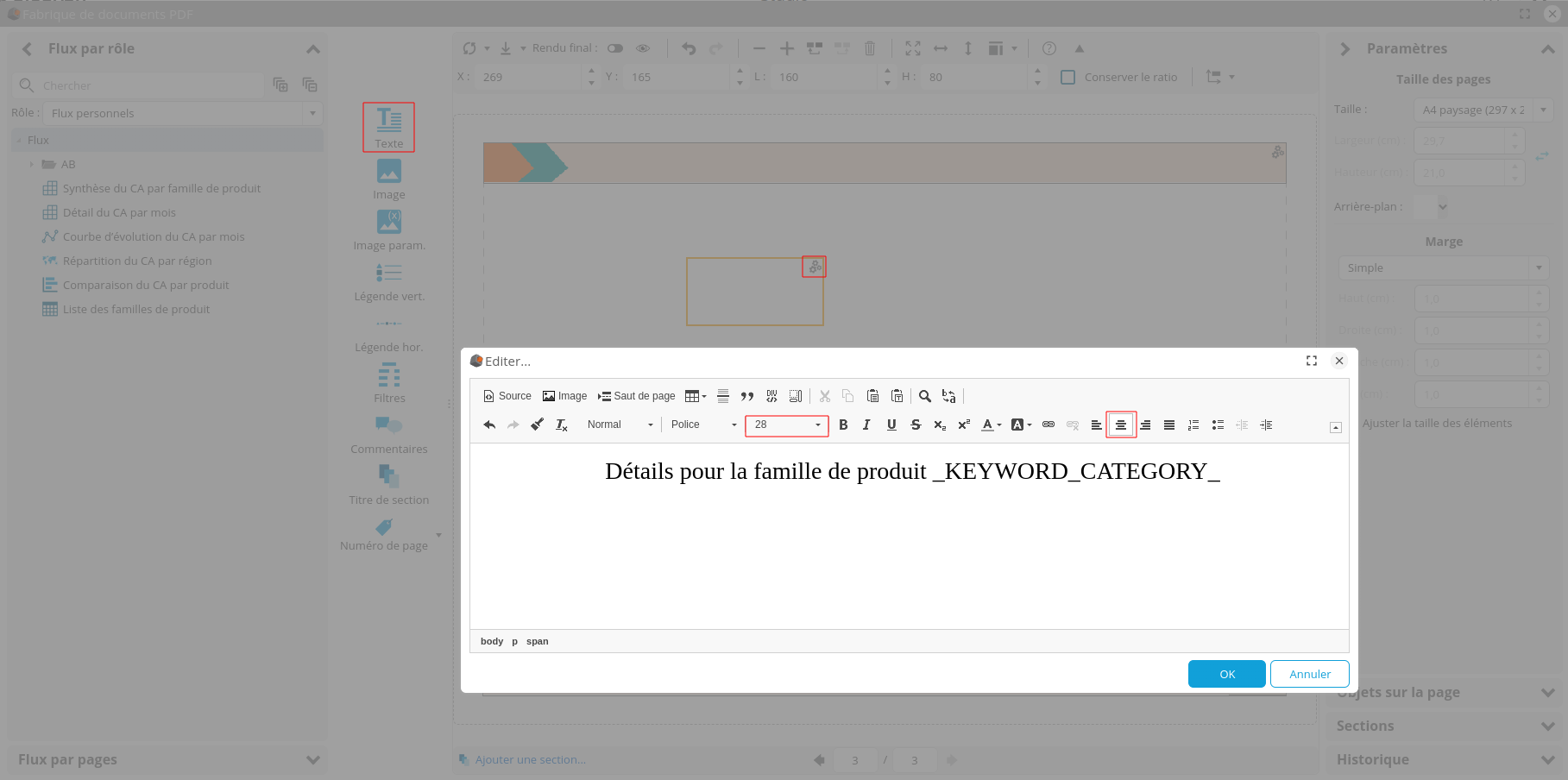The height and width of the screenshot is (780, 1568).
Task: Click the cut icon in the editor toolbar
Action: tap(825, 396)
